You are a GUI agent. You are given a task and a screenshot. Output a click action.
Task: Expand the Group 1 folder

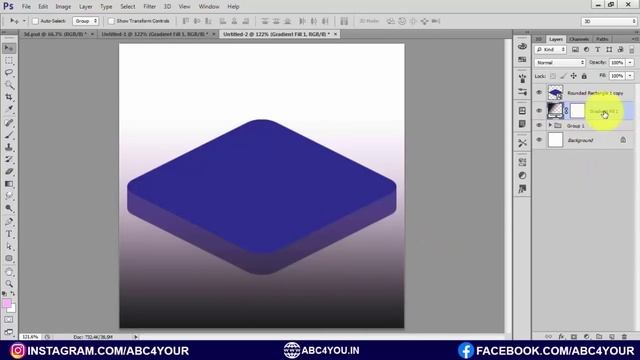550,125
